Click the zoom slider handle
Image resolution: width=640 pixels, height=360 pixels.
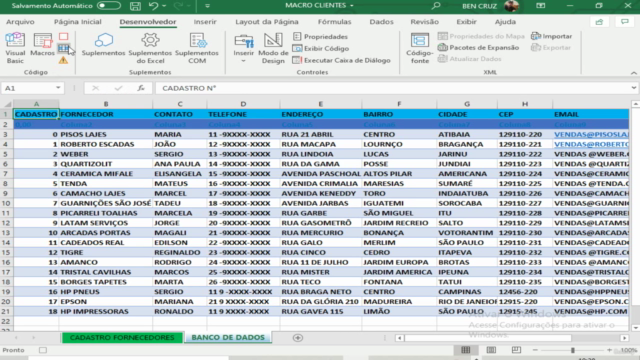click(x=573, y=350)
